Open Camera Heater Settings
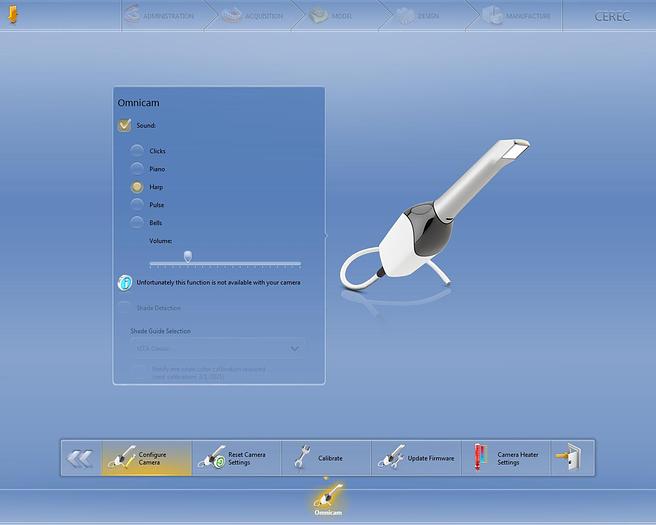656x525 pixels. pos(506,458)
